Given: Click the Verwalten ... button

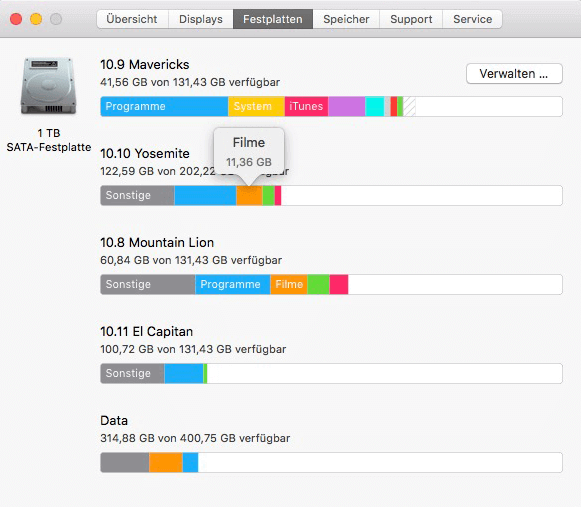Looking at the screenshot, I should coord(514,73).
